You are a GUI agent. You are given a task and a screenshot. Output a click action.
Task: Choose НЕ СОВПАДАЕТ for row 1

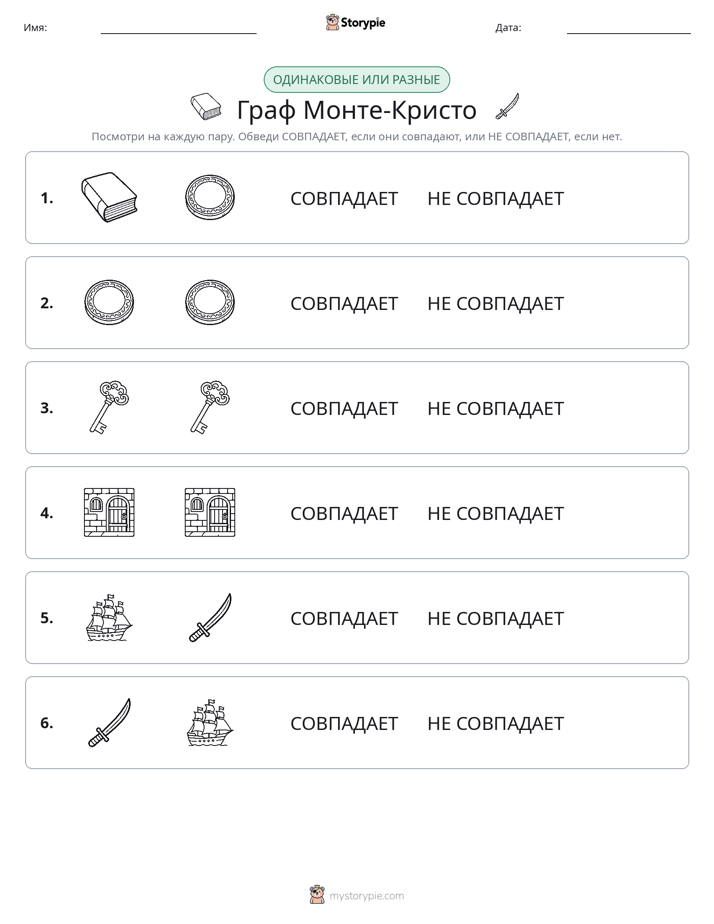(x=495, y=199)
